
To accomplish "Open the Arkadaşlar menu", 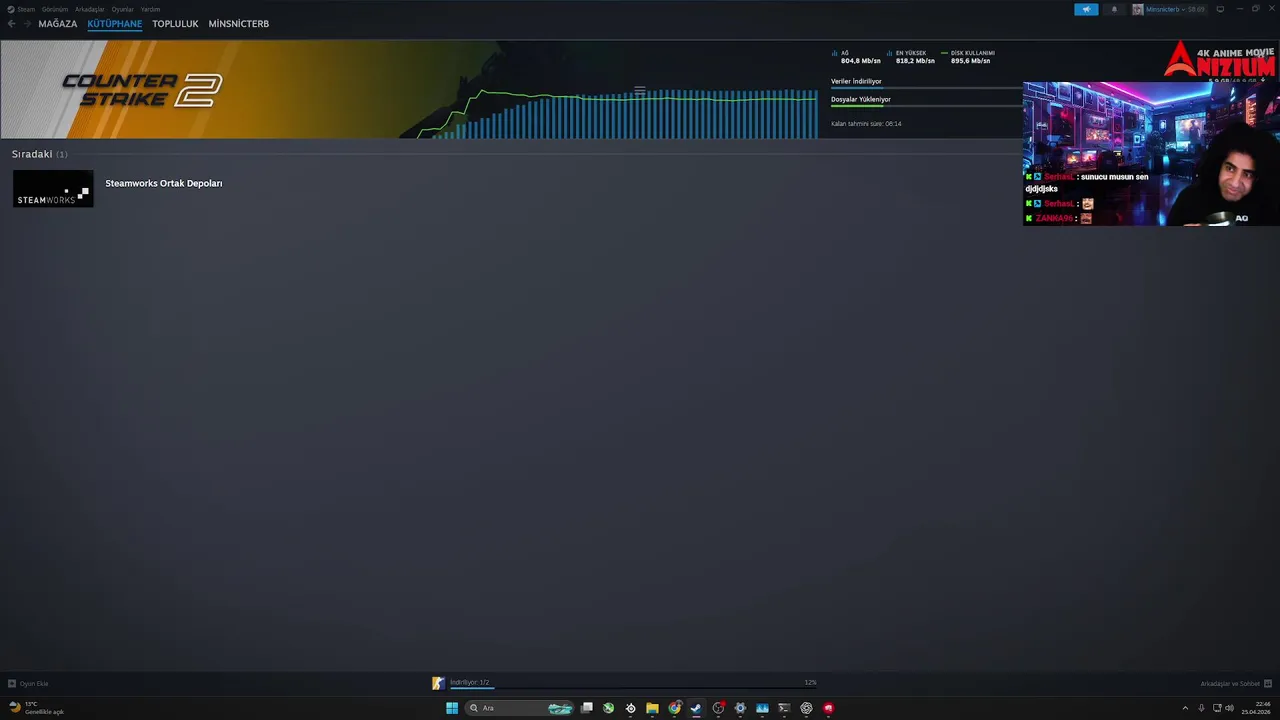I will 90,9.
